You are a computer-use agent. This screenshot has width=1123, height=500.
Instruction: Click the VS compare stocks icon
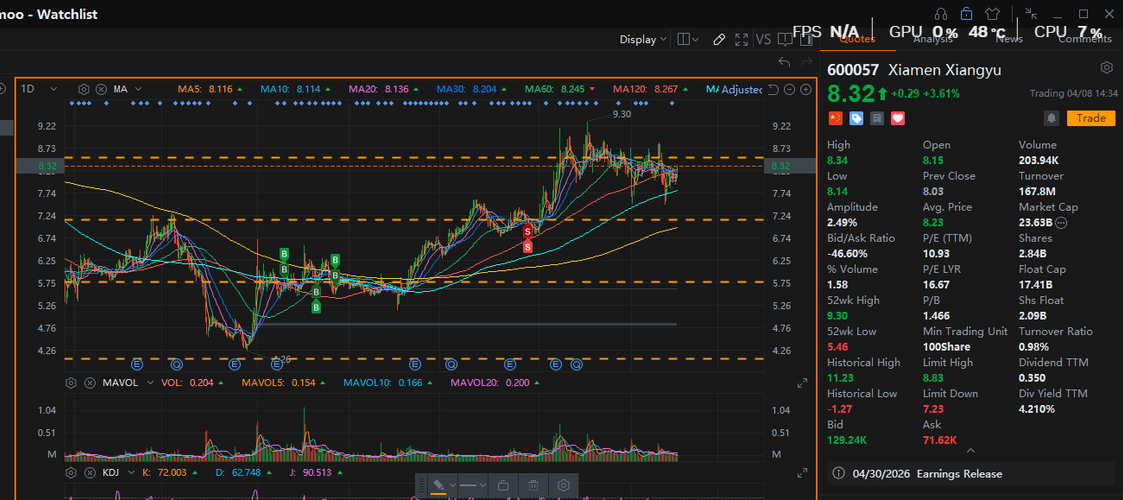[x=763, y=40]
